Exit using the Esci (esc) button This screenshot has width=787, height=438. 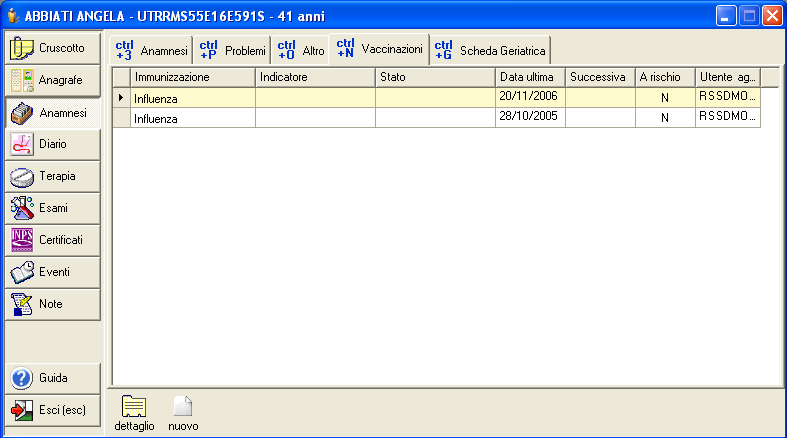click(x=52, y=410)
